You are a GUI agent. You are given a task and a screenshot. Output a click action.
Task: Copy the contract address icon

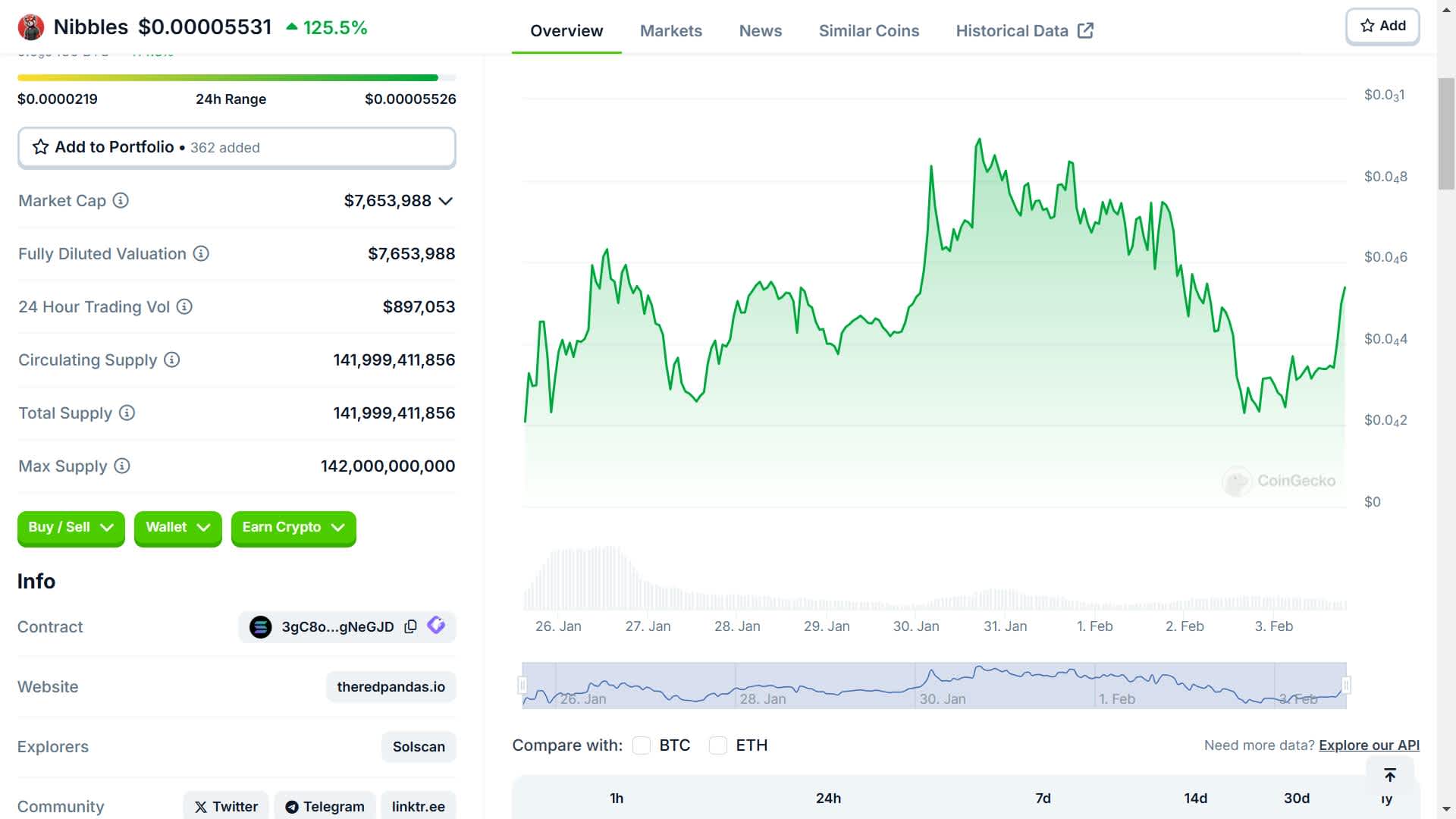(410, 626)
